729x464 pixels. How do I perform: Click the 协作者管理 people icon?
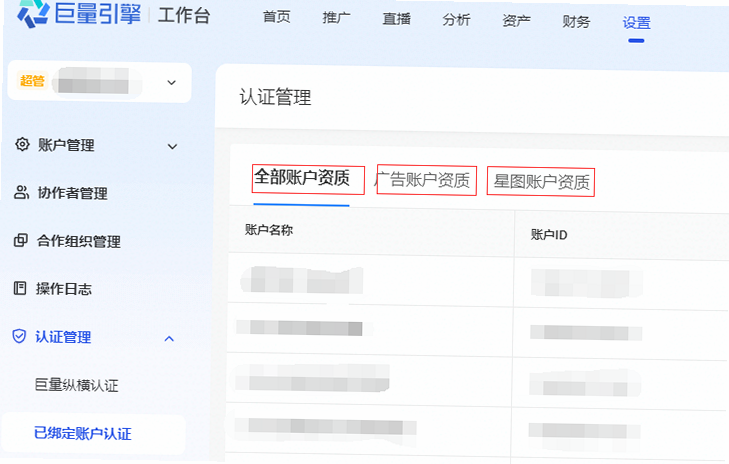coord(21,192)
